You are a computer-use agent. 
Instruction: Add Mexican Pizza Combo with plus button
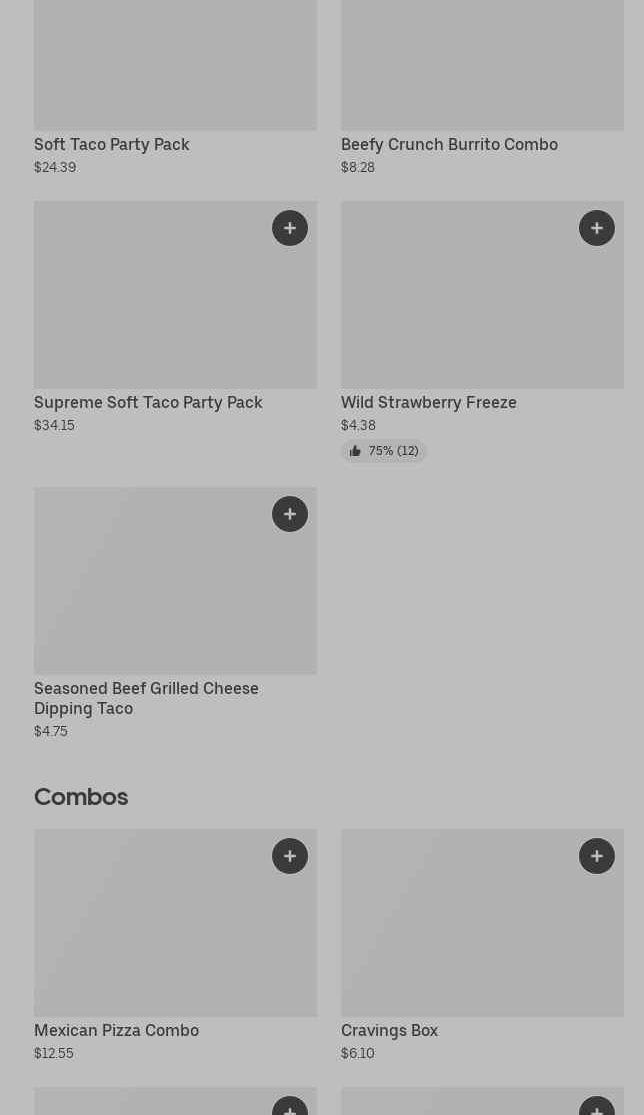(x=290, y=856)
